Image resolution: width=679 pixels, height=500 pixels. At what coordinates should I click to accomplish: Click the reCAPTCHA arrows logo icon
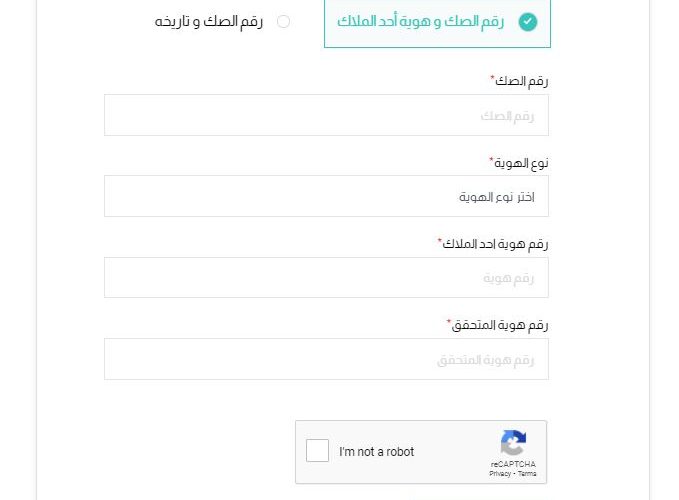[x=513, y=442]
